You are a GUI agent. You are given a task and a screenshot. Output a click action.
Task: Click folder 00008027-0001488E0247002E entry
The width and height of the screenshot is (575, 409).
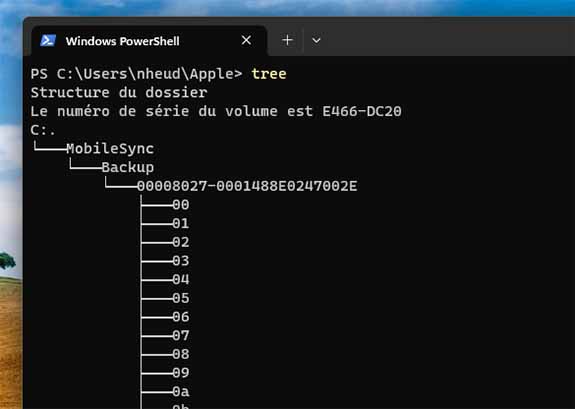(x=247, y=186)
